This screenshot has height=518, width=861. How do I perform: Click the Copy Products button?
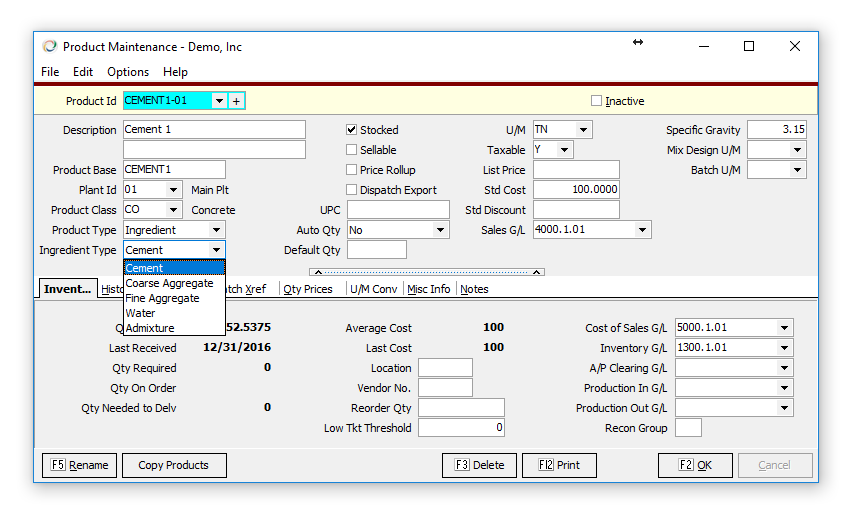coord(173,465)
